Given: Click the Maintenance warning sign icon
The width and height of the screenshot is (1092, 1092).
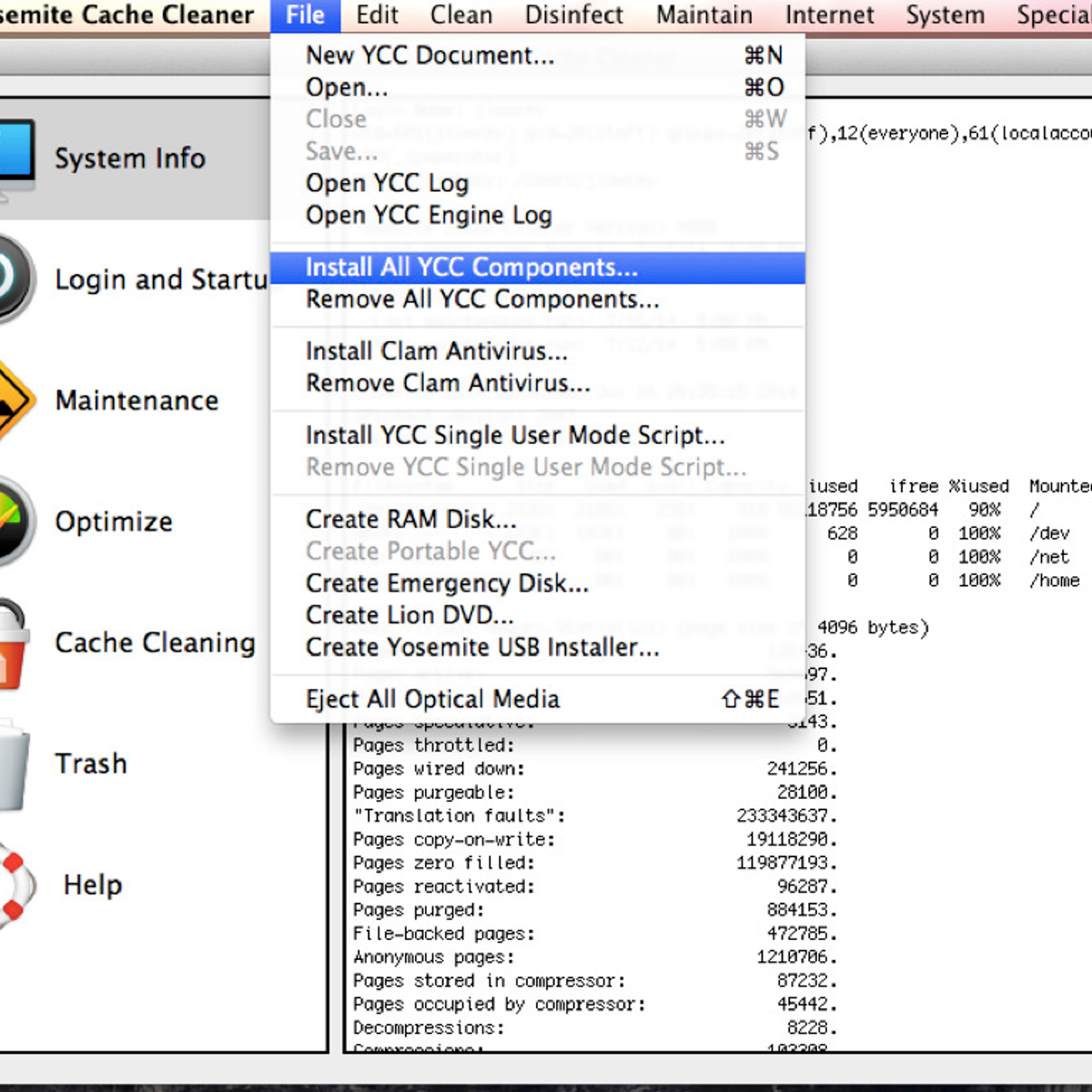Looking at the screenshot, I should click(x=16, y=400).
